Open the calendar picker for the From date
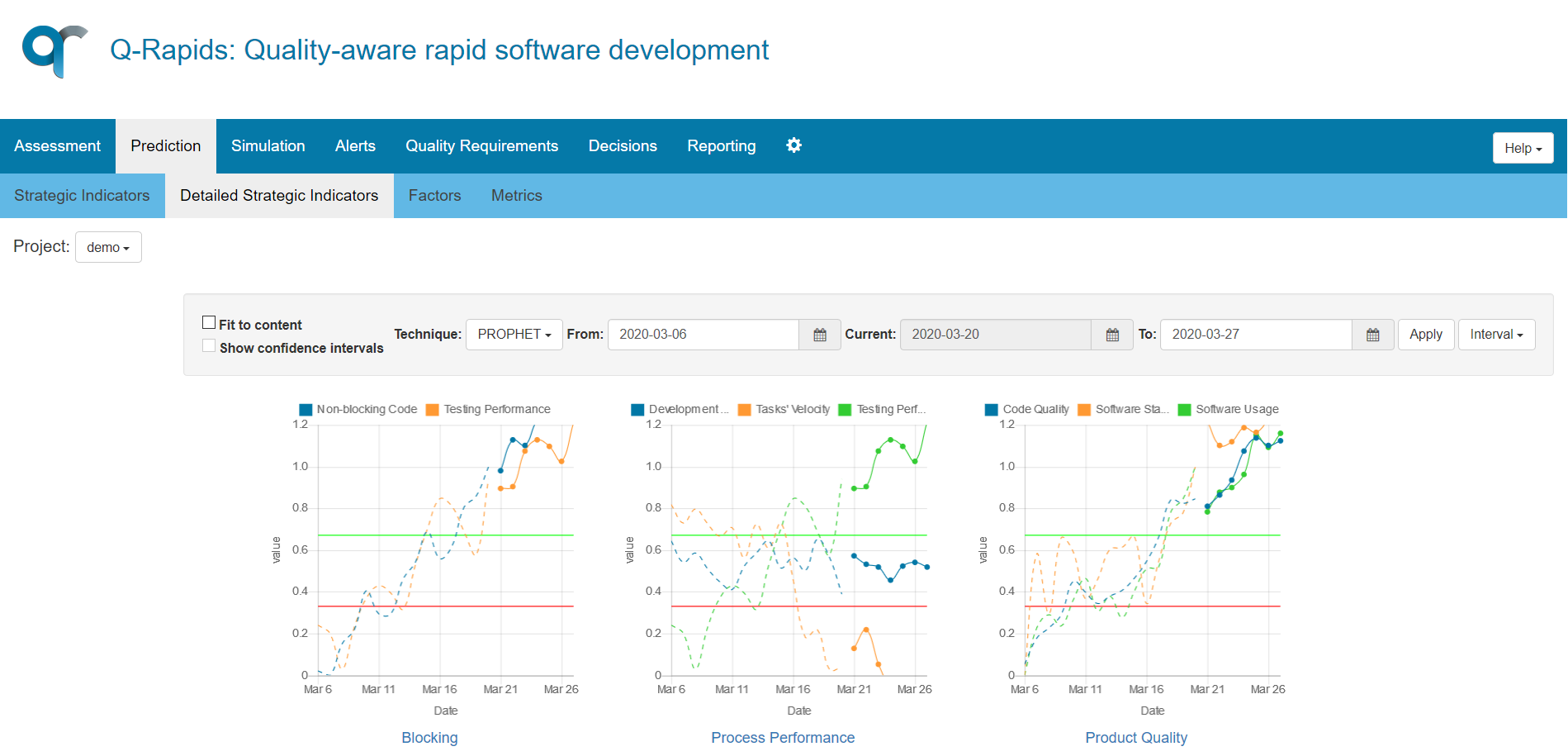Screen dimensions: 1568x756 (x=819, y=335)
